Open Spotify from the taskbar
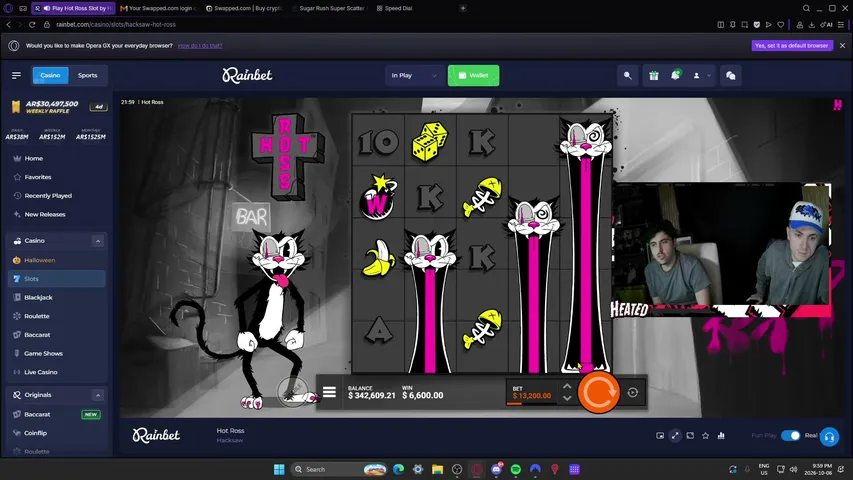 point(516,469)
